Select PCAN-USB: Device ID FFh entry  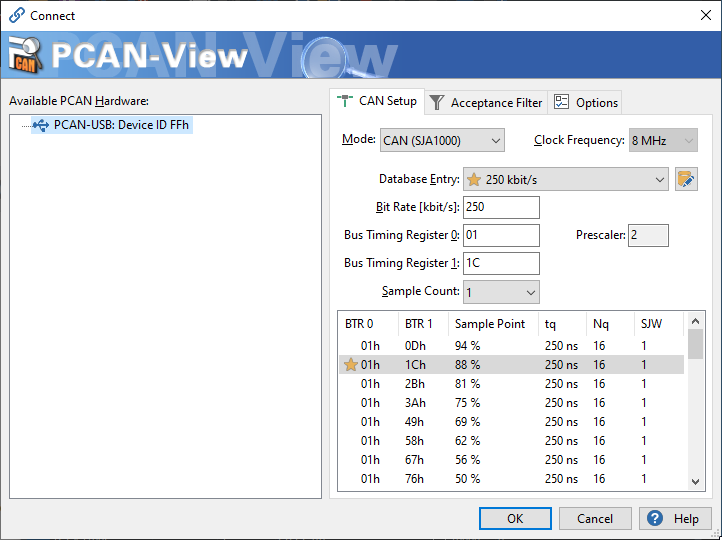[x=121, y=125]
